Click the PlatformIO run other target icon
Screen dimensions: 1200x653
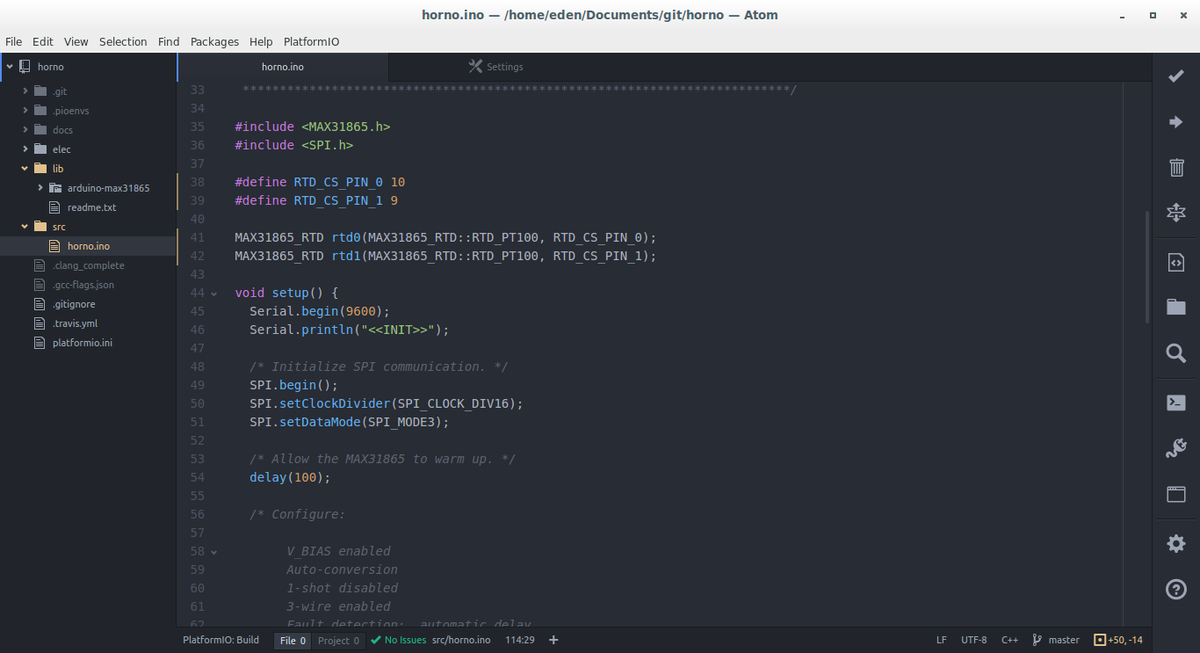coord(1176,213)
